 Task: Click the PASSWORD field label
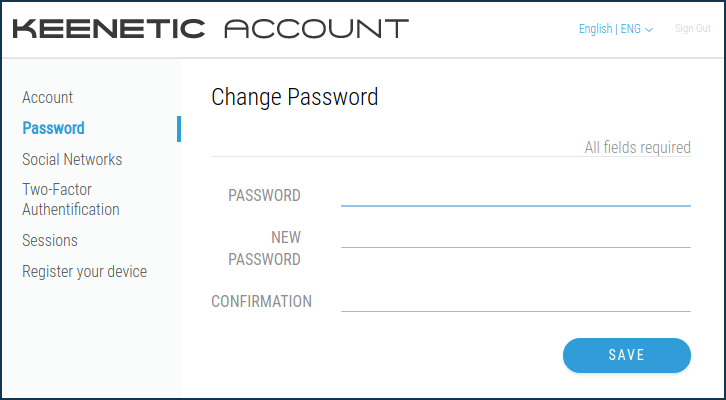coord(264,196)
